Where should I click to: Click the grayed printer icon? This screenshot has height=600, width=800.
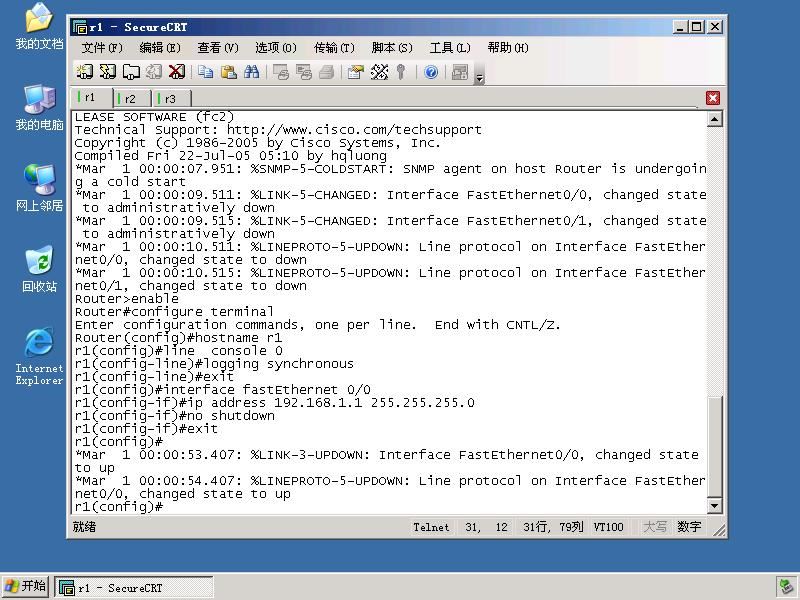coord(327,72)
